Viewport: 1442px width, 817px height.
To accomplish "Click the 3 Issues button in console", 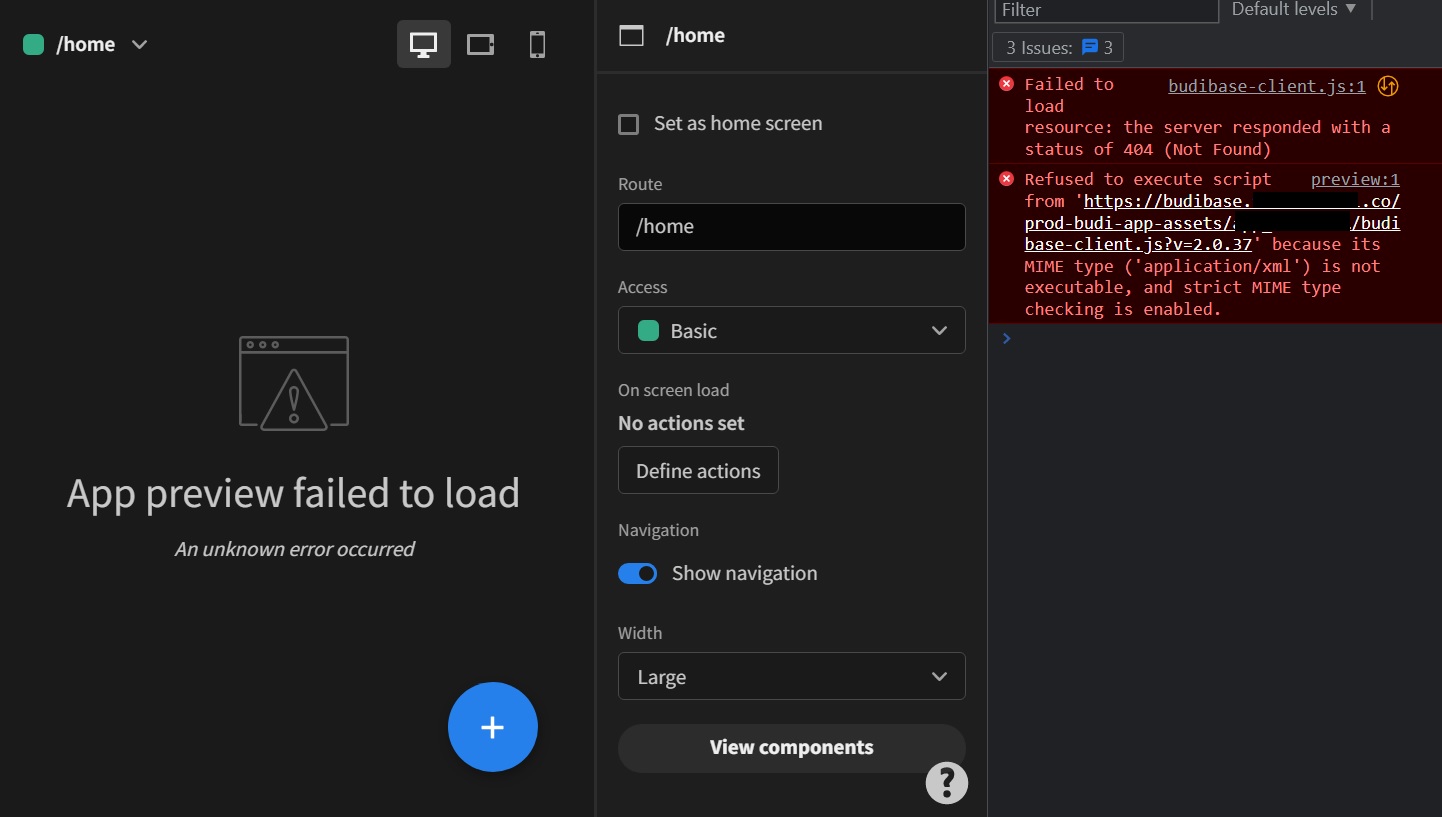I will coord(1058,47).
